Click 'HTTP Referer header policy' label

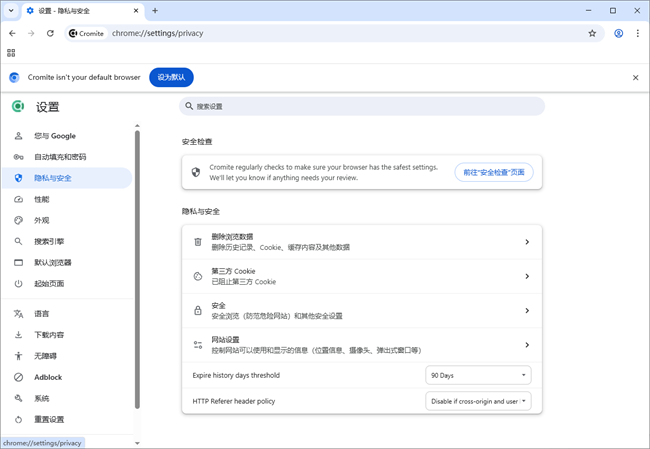pos(233,401)
